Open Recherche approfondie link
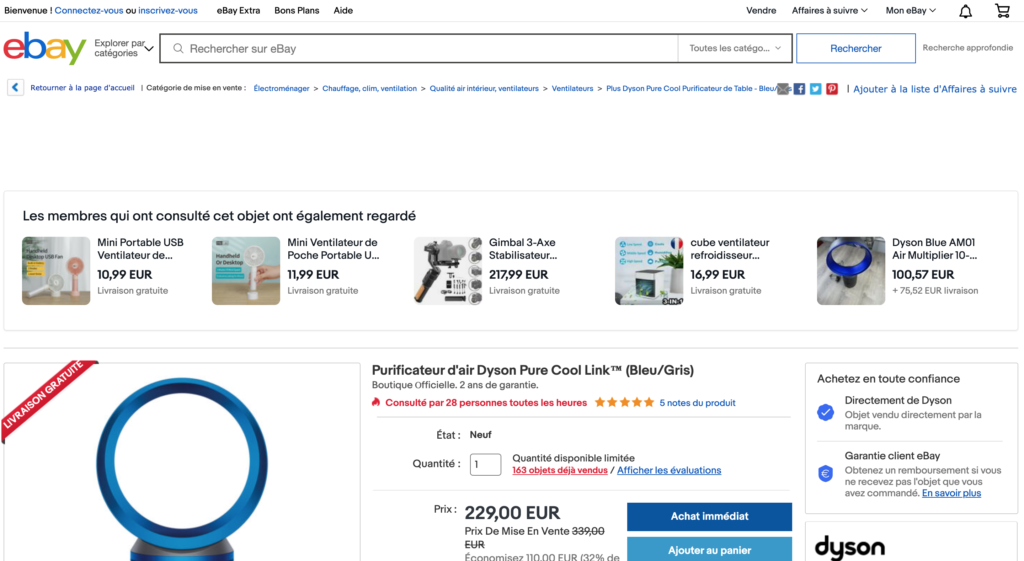The image size is (1024, 561). (968, 48)
